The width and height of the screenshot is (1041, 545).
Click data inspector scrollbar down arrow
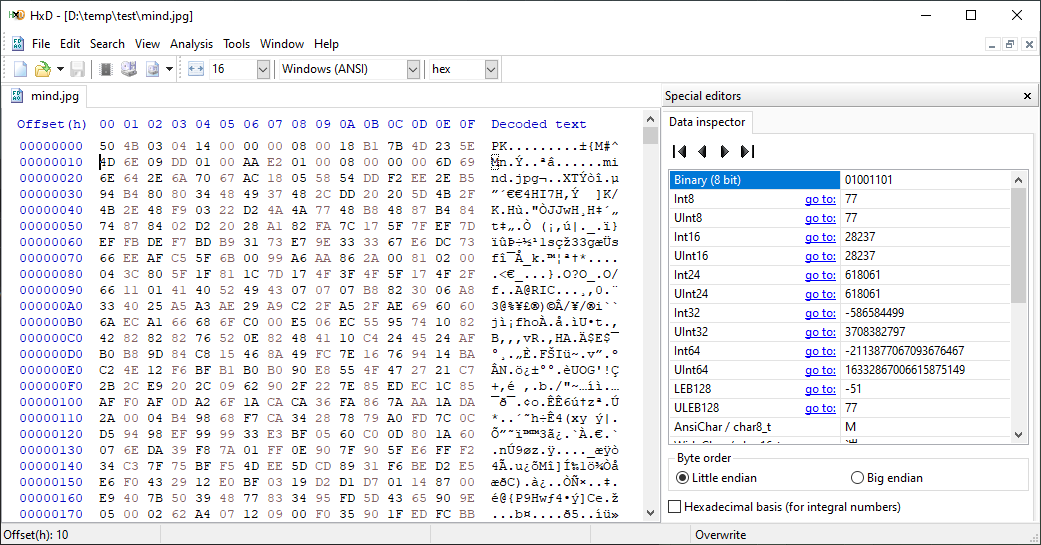coord(1018,435)
